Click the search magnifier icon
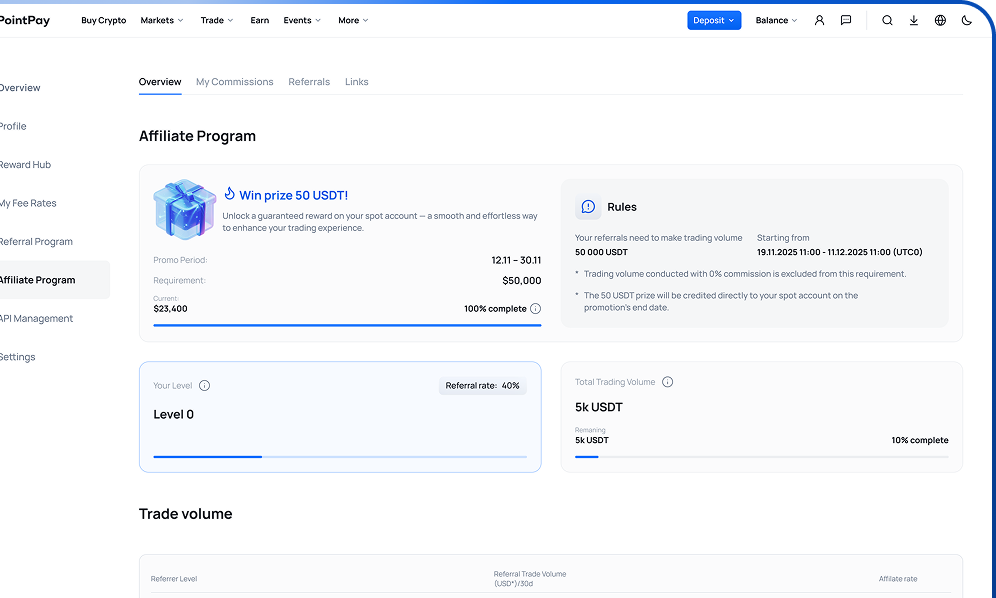Viewport: 996px width, 598px height. click(x=887, y=20)
